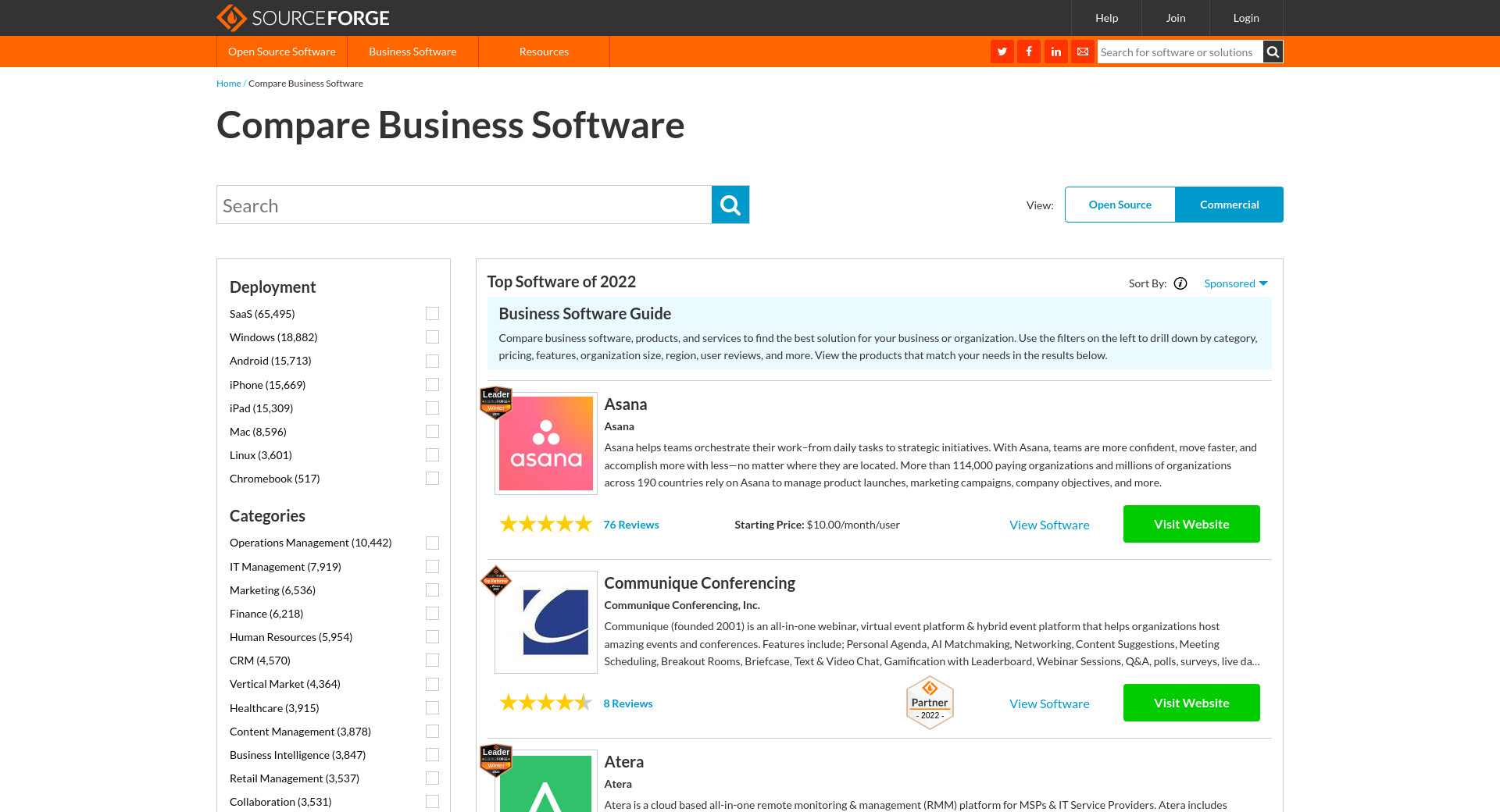Open the Twitter social icon
Screen dimensions: 1500x812
tap(1002, 52)
